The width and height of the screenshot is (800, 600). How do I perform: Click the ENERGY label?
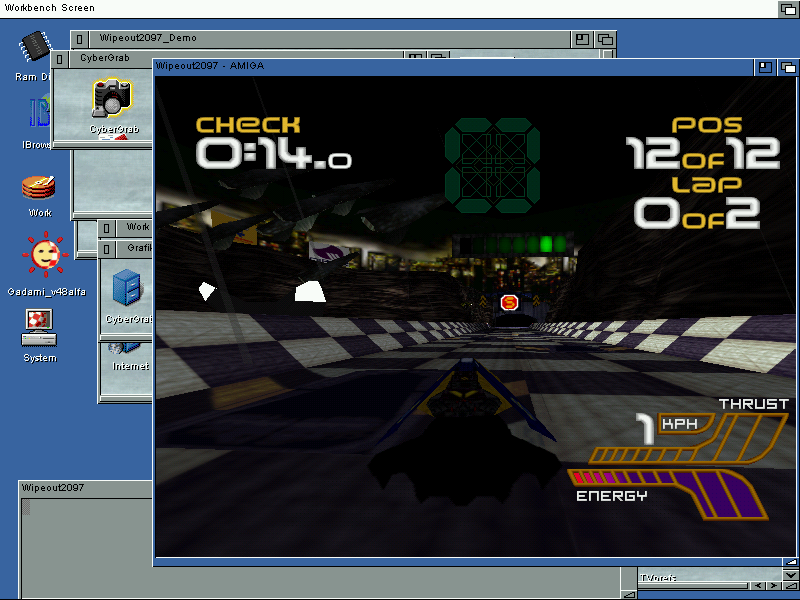(x=611, y=496)
